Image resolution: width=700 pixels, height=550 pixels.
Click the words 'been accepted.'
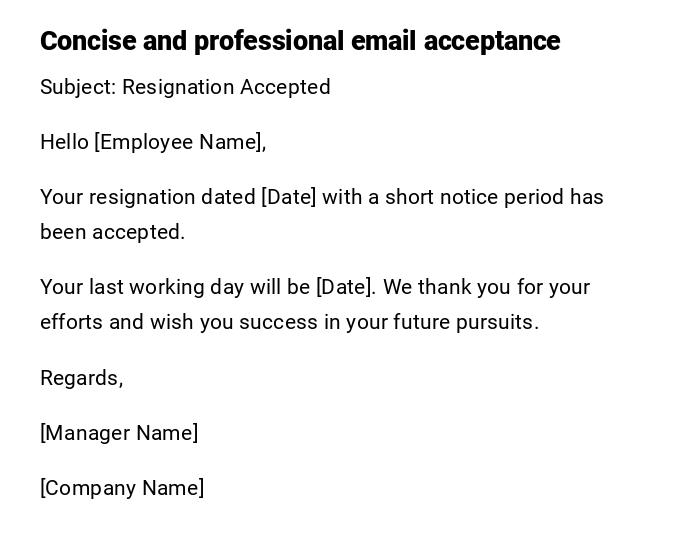tap(112, 232)
